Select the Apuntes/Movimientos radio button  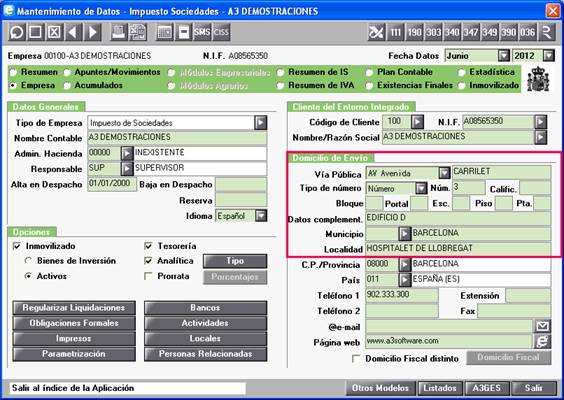[67, 72]
